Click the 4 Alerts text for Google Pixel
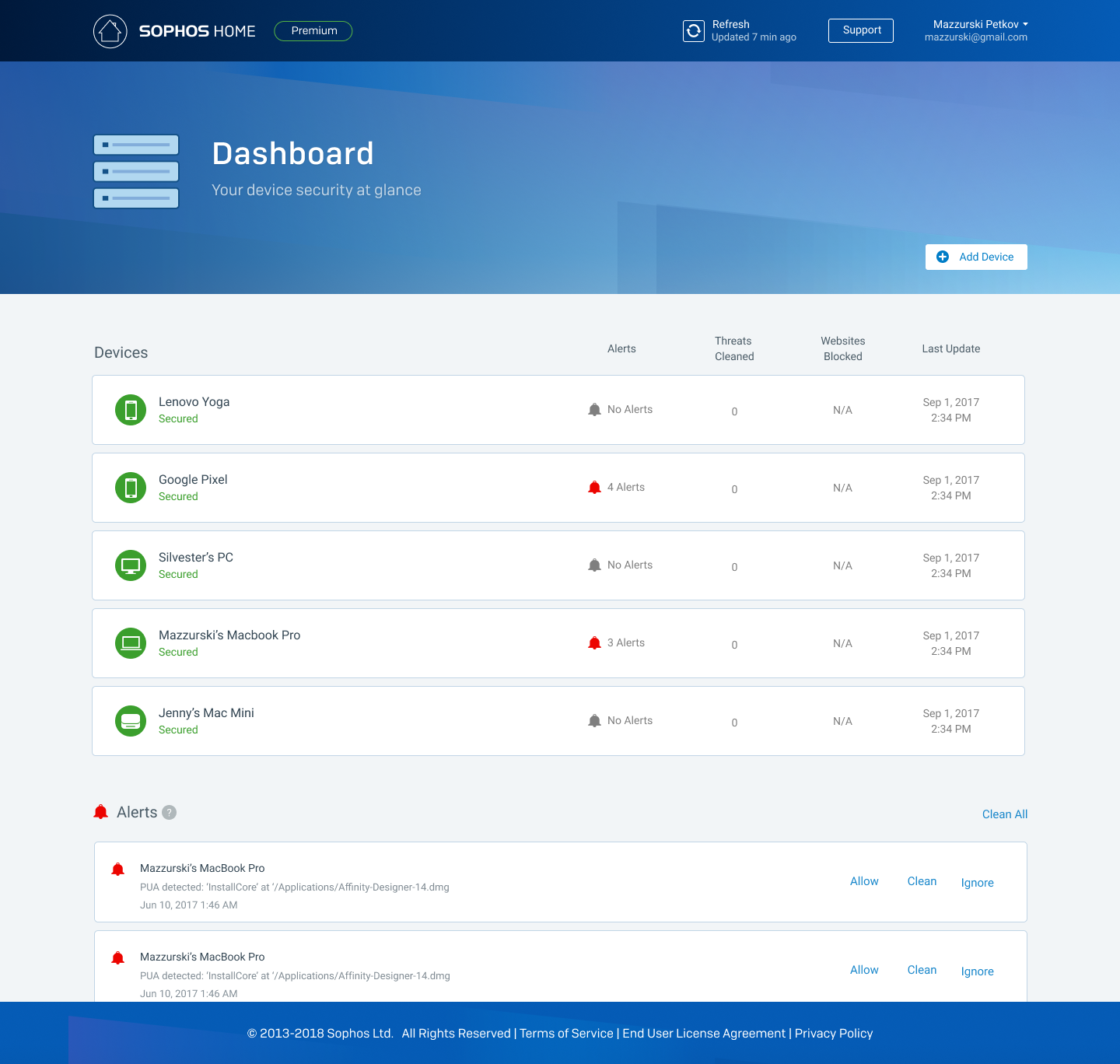This screenshot has height=1064, width=1120. (x=626, y=488)
